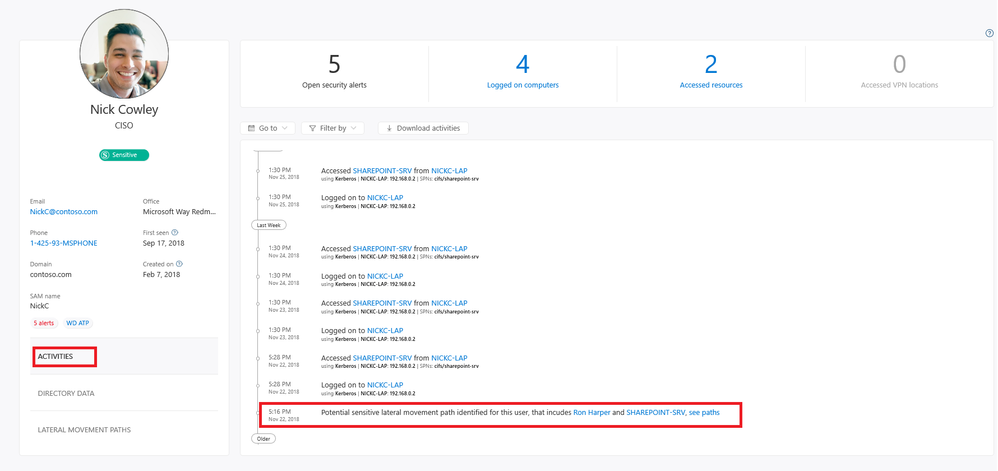Open the Go to dropdown
The image size is (998, 471).
coord(268,128)
